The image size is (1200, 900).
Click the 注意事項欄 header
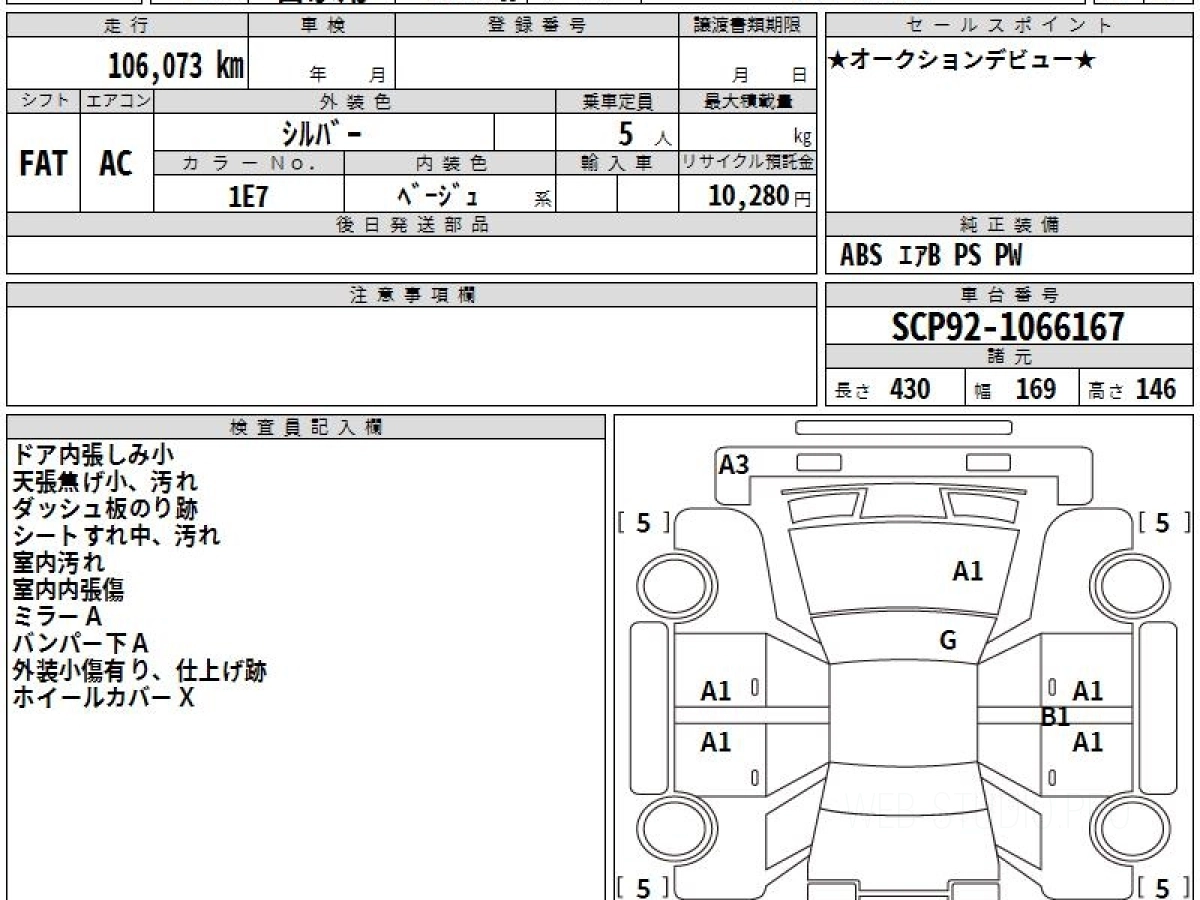pos(411,295)
